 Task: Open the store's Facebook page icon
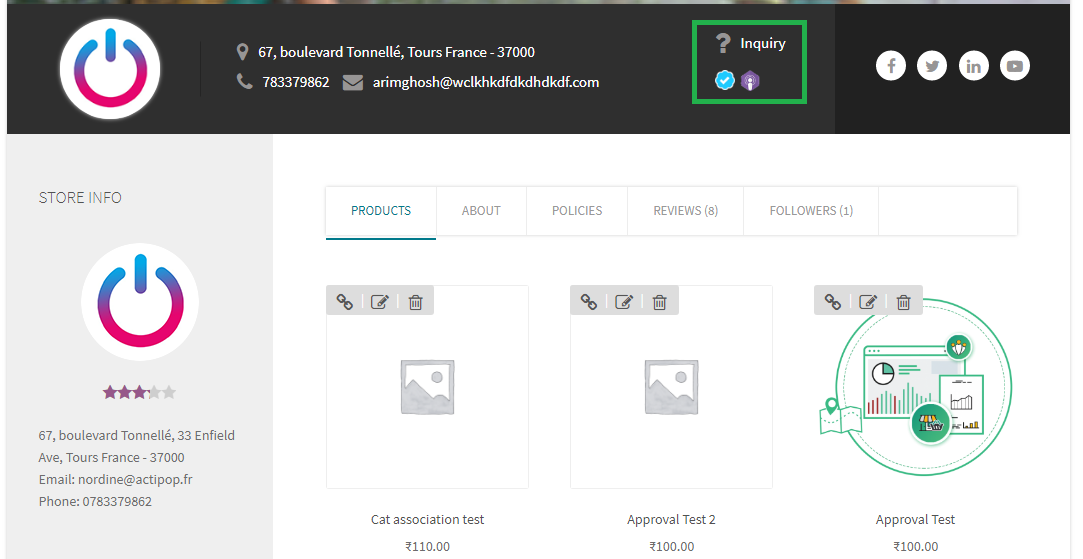(x=891, y=66)
